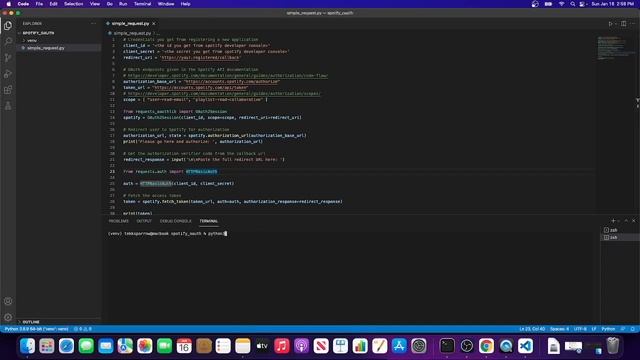Split the editor to the right
The image size is (640, 360).
(x=624, y=24)
